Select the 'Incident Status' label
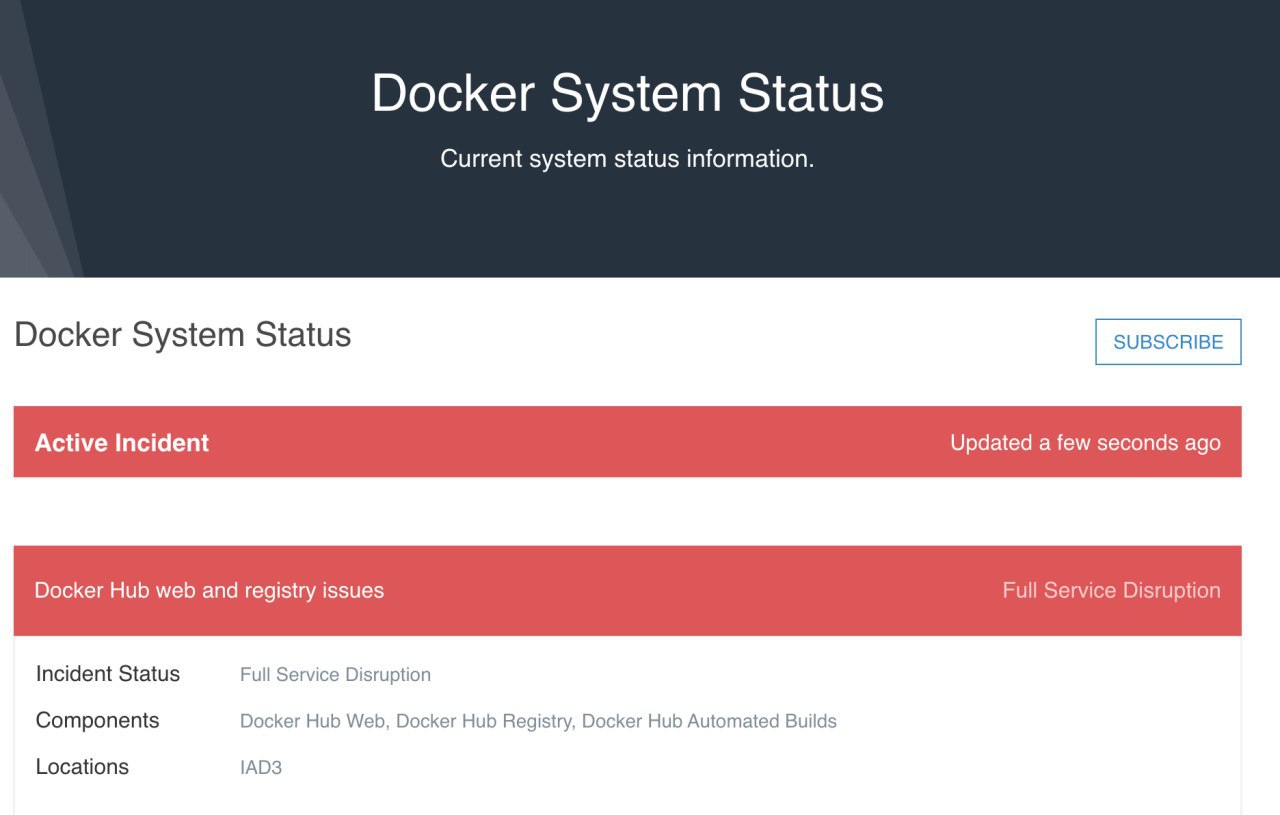This screenshot has width=1280, height=815. (108, 674)
